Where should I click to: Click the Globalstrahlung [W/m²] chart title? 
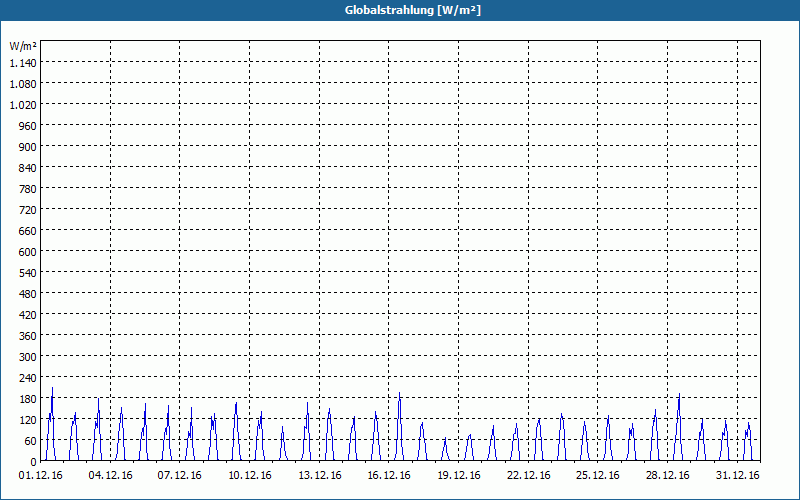(412, 10)
